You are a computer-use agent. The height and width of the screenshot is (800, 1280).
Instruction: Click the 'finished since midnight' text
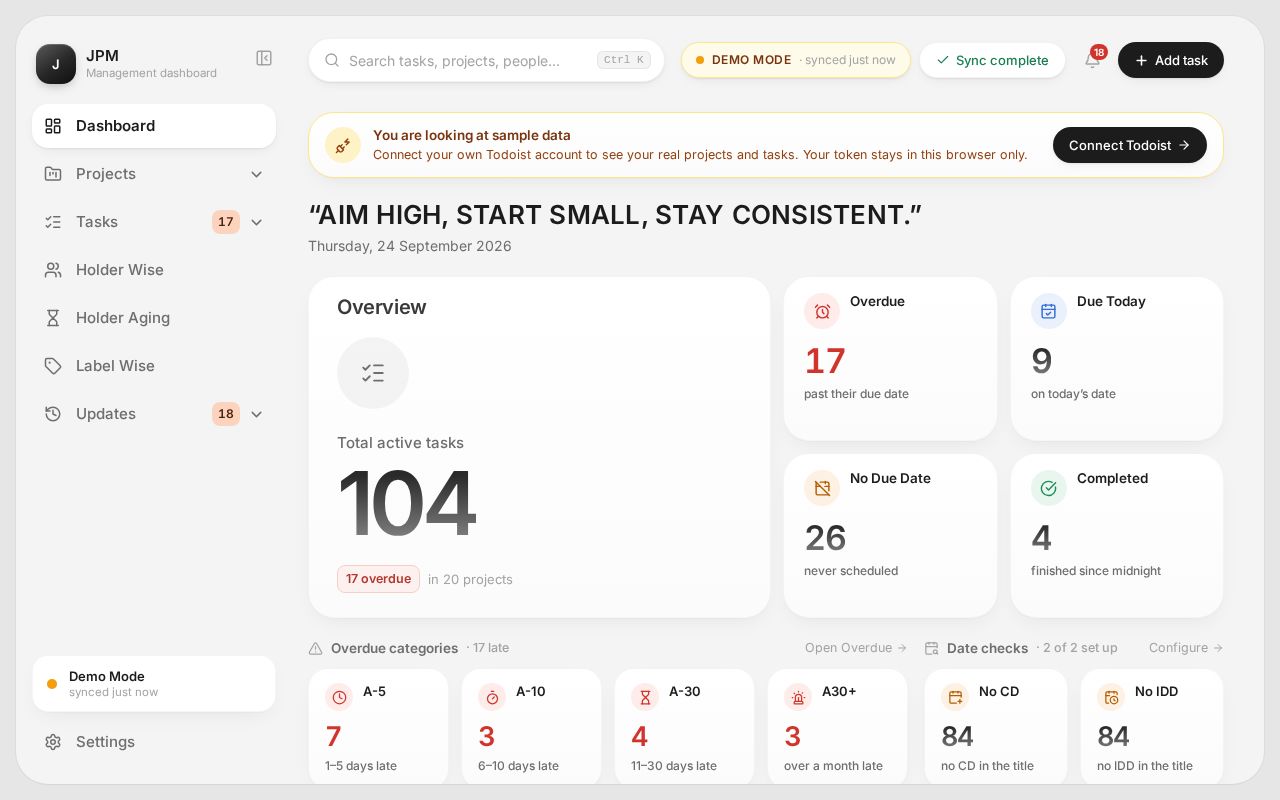click(x=1096, y=571)
